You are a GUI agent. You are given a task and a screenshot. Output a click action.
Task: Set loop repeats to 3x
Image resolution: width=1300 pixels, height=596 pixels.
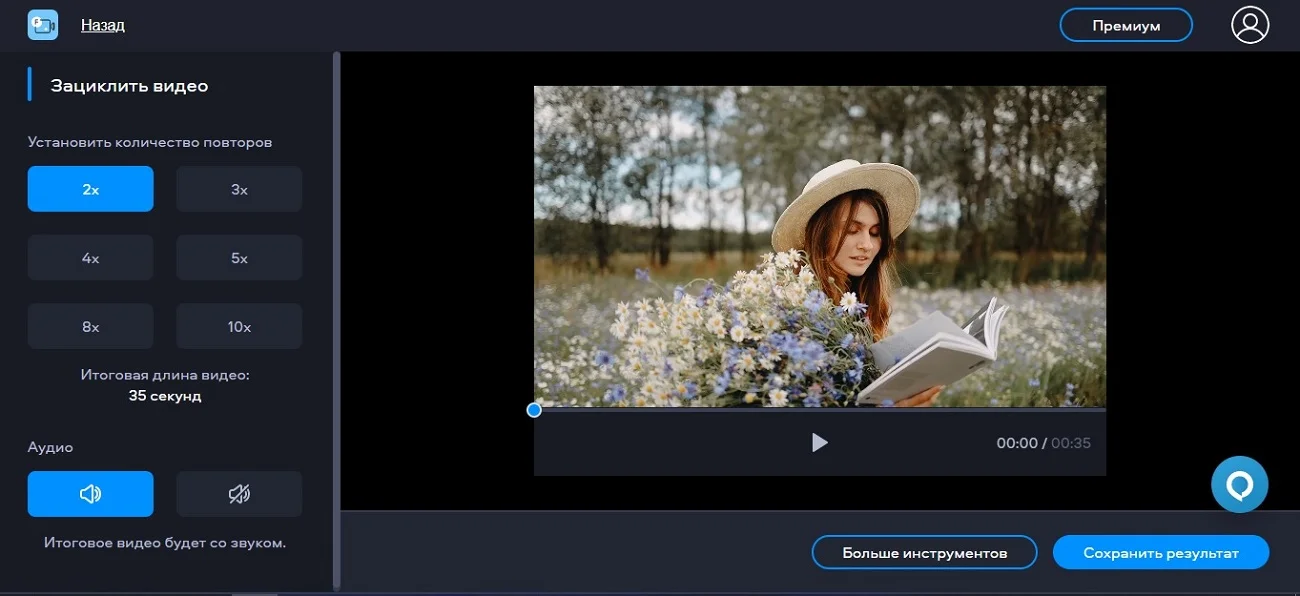239,189
